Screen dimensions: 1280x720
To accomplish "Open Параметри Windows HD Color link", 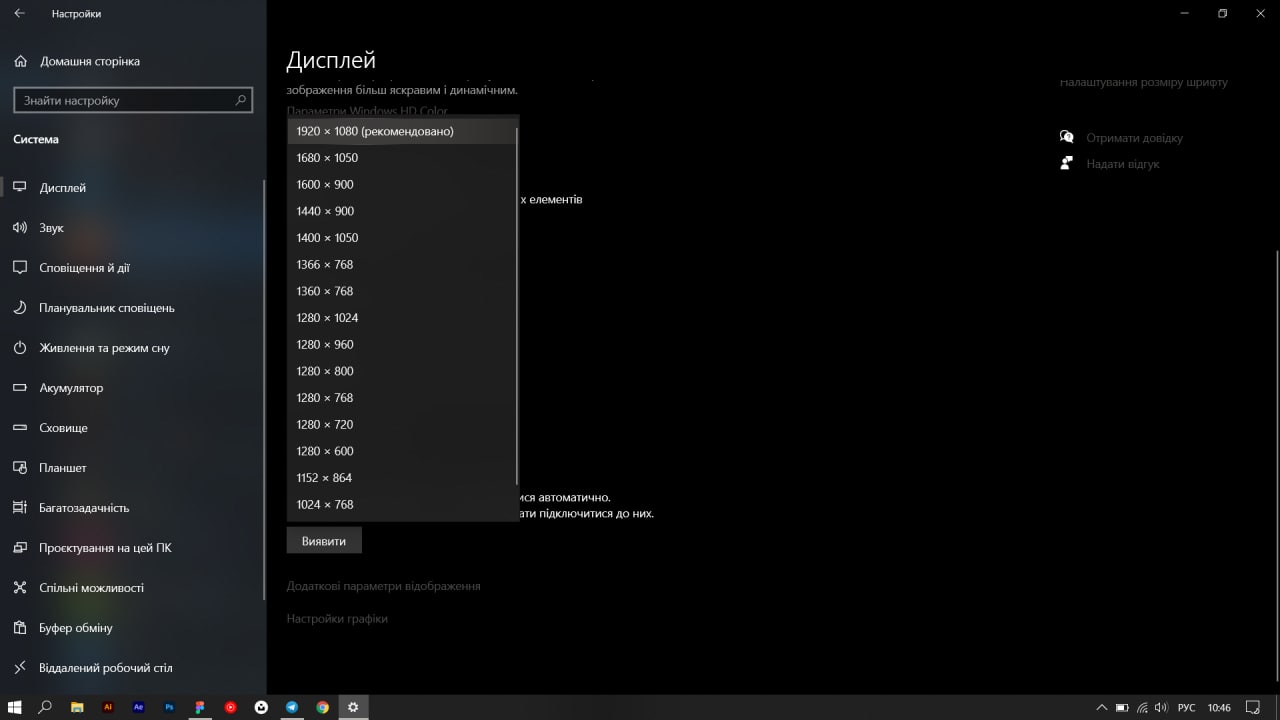I will click(367, 111).
